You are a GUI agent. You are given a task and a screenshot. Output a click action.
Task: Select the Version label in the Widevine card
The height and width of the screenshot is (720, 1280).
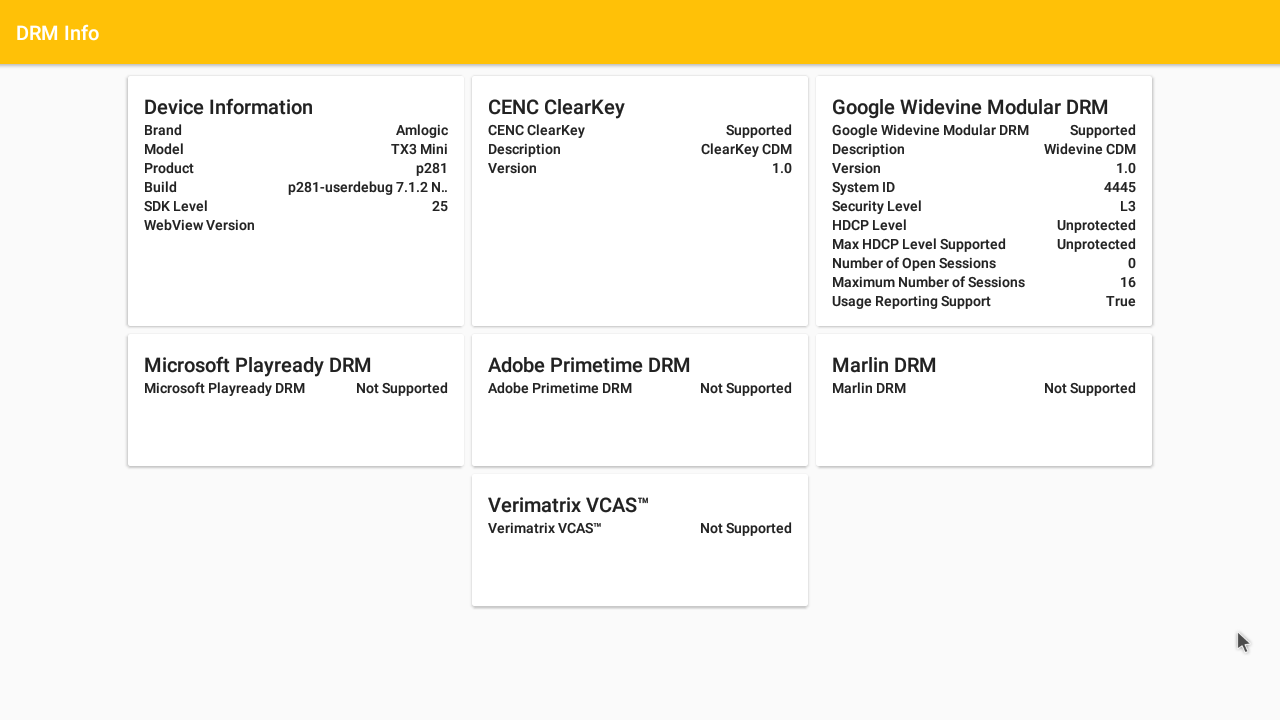tap(856, 168)
